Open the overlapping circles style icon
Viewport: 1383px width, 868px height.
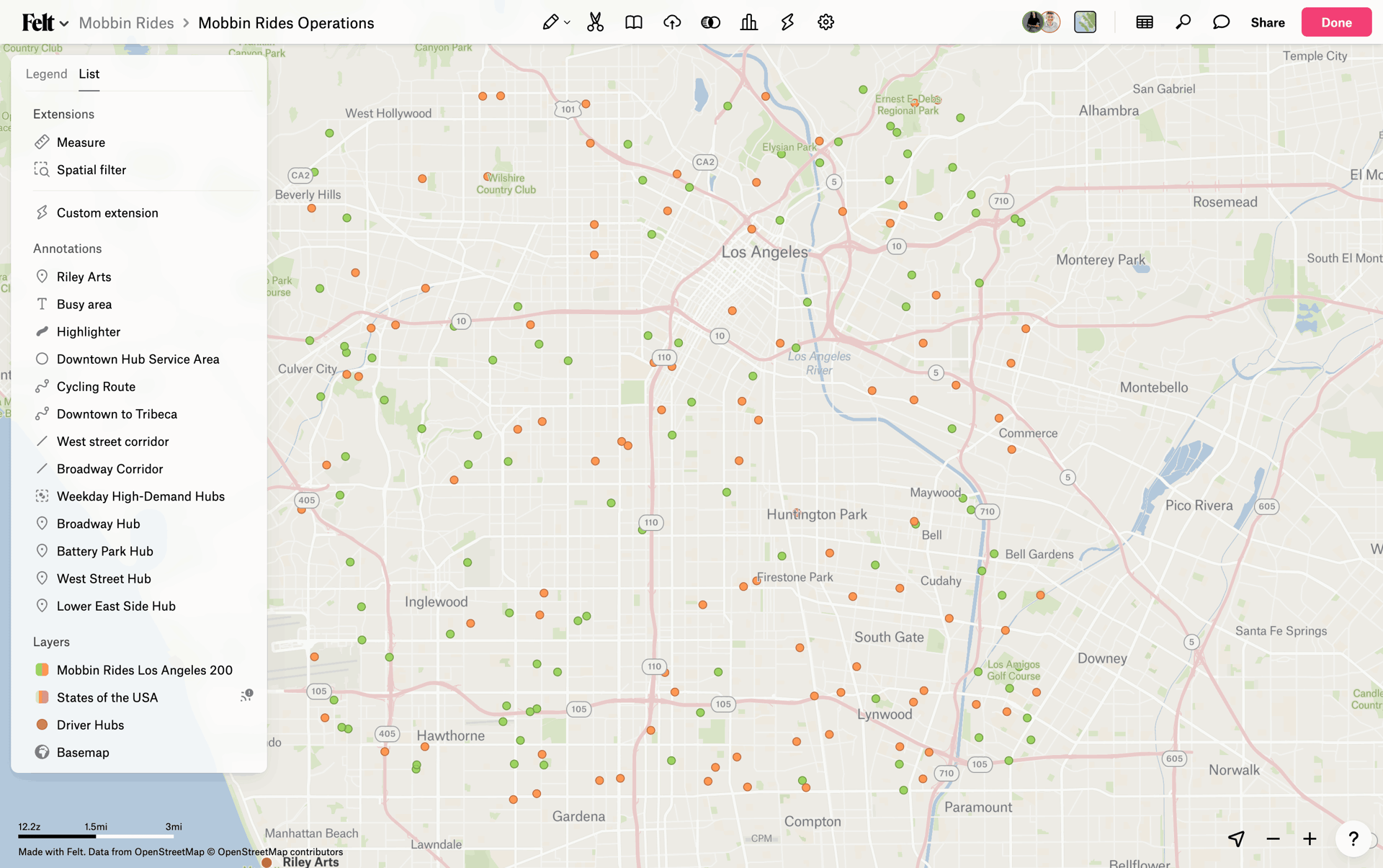tap(710, 22)
